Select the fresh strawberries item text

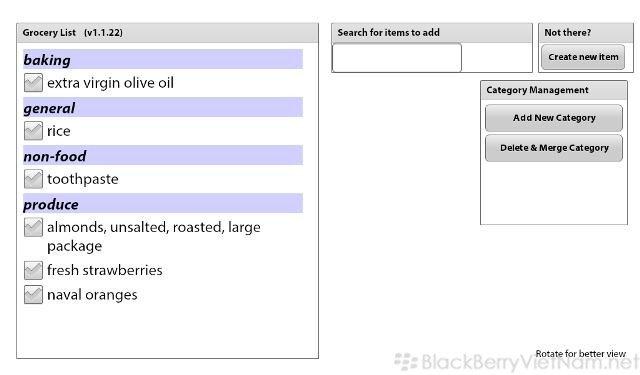tap(105, 270)
